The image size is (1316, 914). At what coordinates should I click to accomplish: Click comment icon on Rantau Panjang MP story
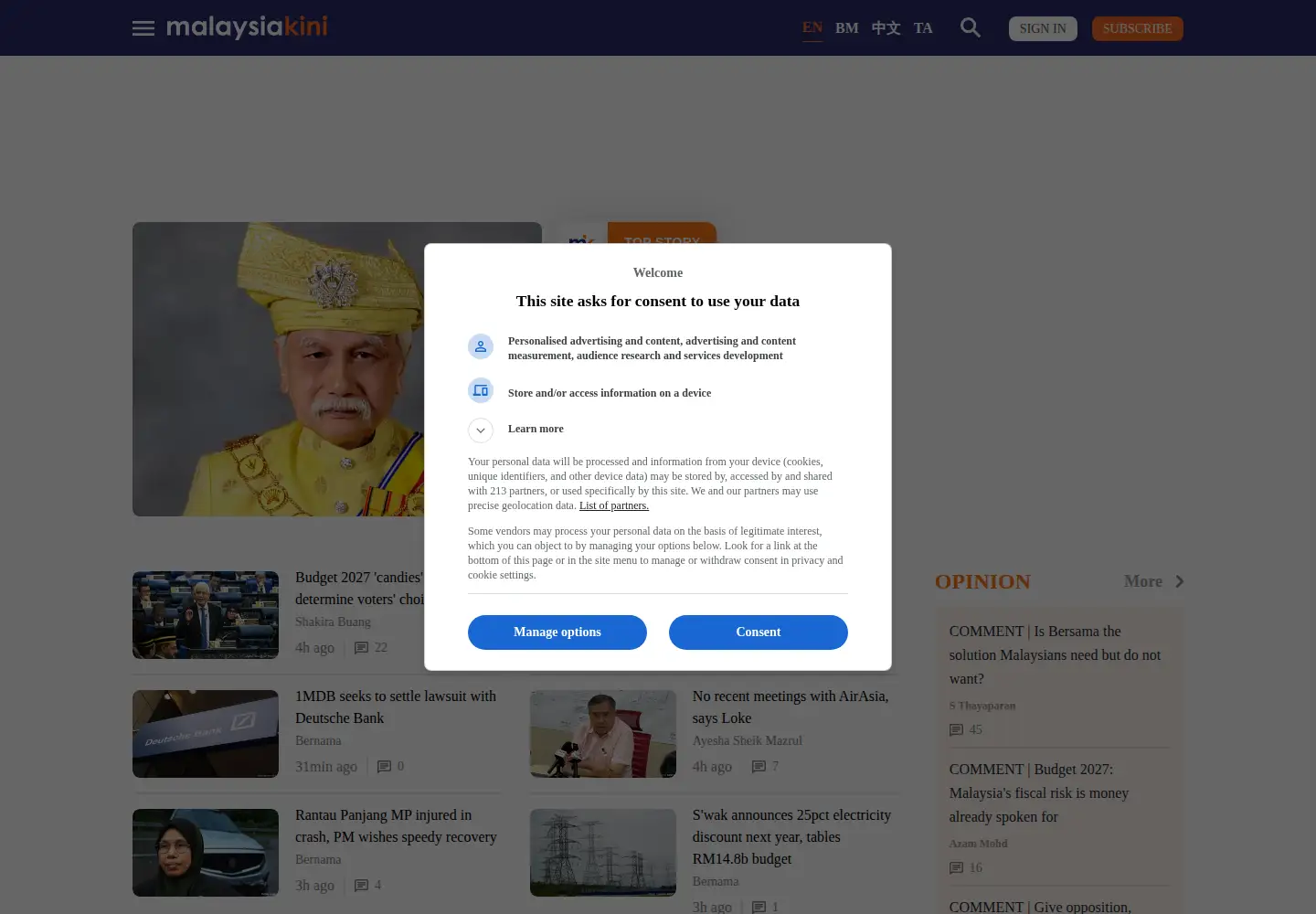[361, 886]
